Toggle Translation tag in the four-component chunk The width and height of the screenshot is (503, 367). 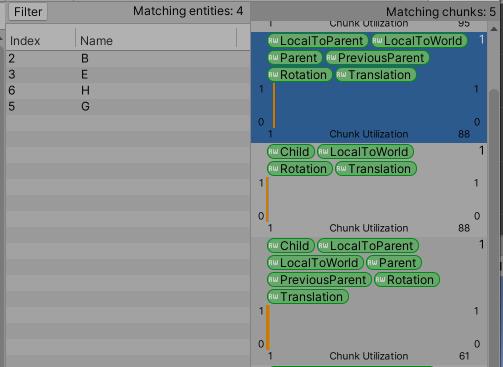coord(375,169)
